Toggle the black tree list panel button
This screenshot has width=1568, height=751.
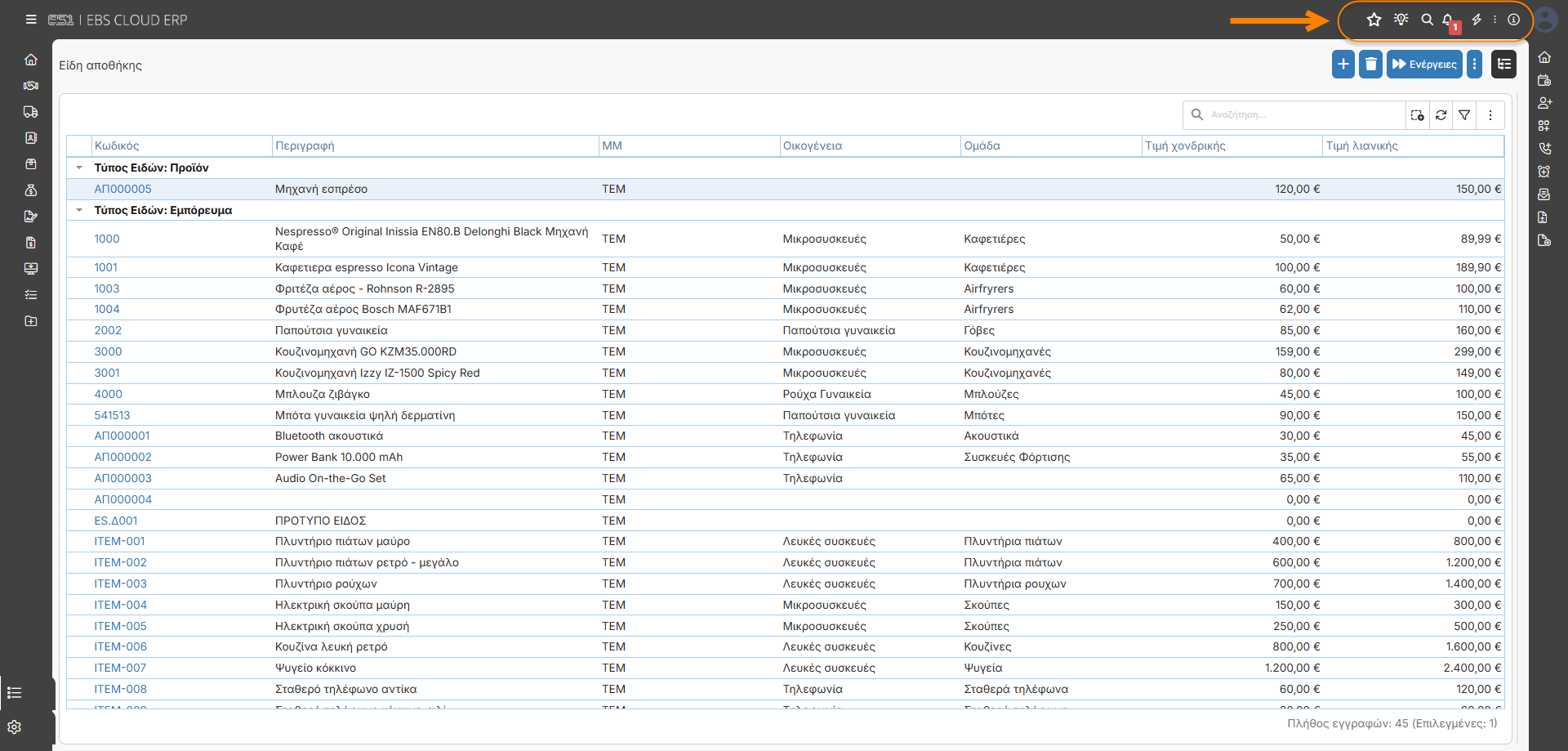tap(1504, 64)
